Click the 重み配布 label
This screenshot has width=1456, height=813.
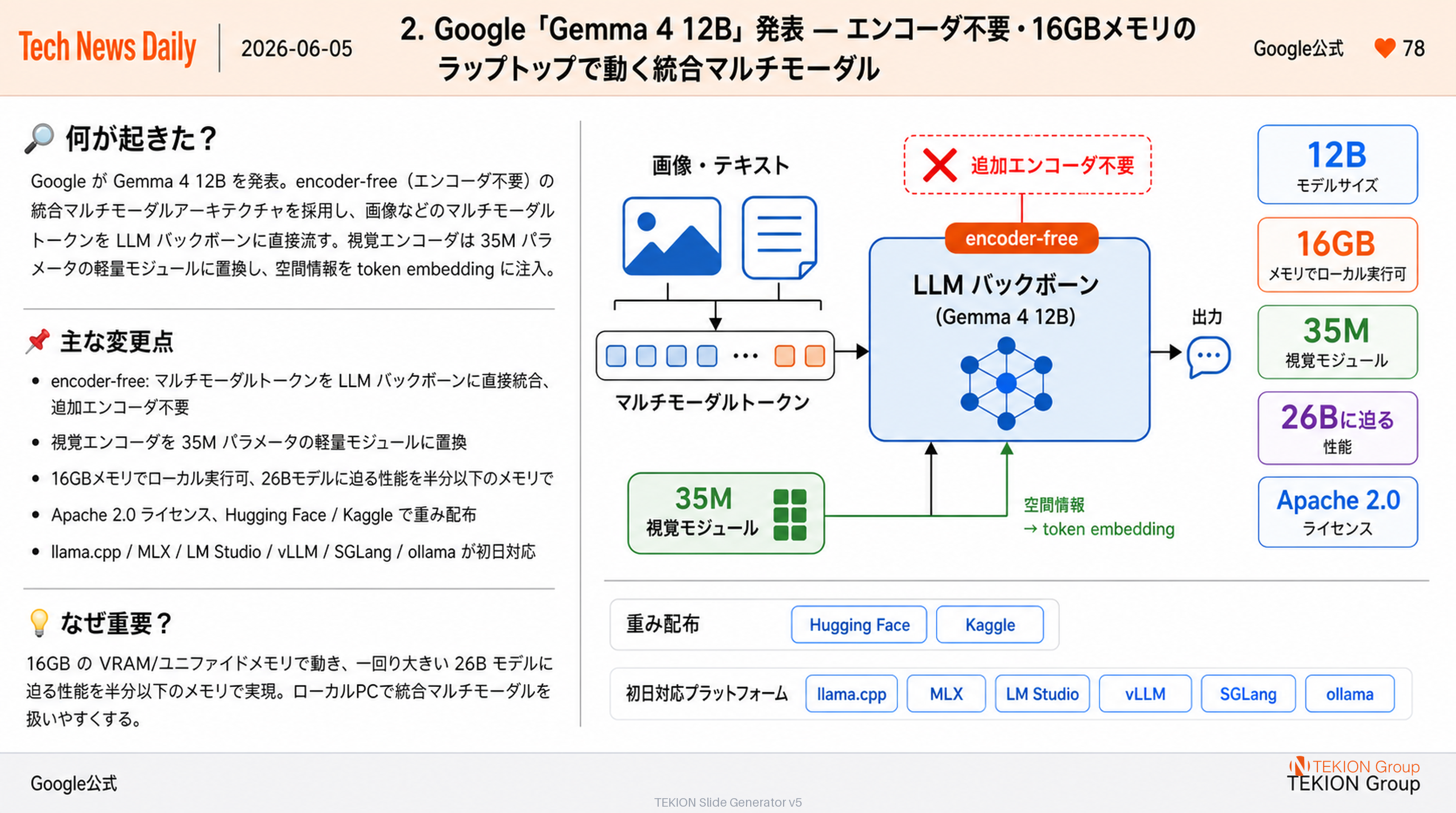663,624
